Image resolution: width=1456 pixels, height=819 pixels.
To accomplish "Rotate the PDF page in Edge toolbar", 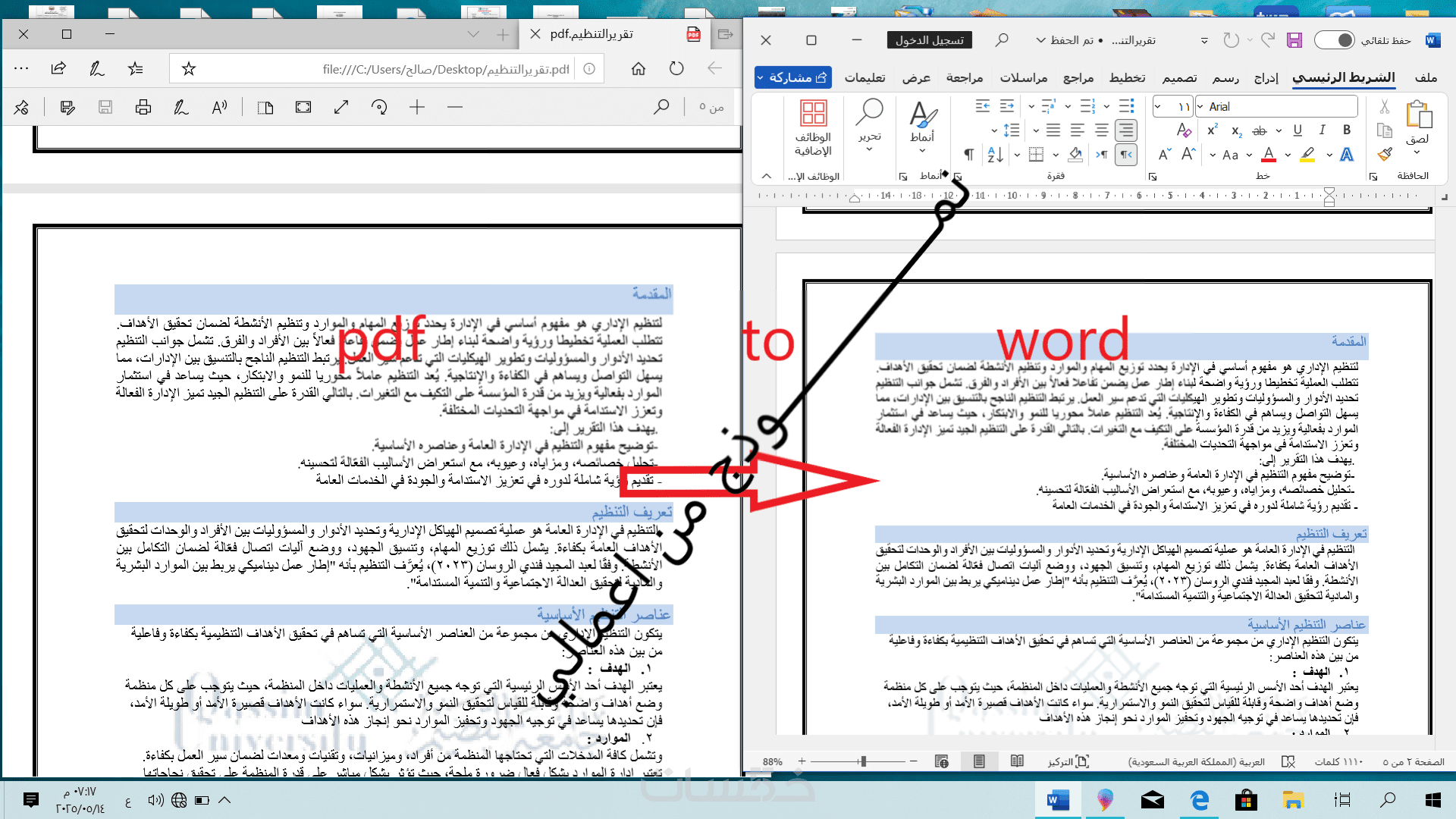I will click(x=379, y=108).
